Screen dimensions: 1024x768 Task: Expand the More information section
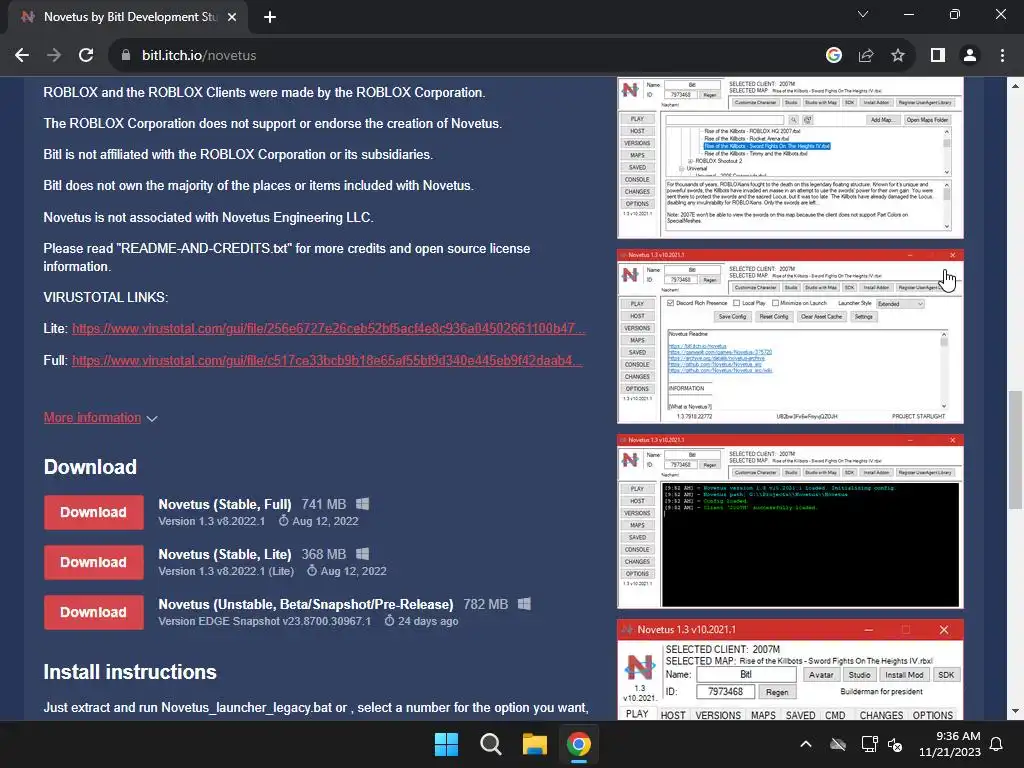101,418
